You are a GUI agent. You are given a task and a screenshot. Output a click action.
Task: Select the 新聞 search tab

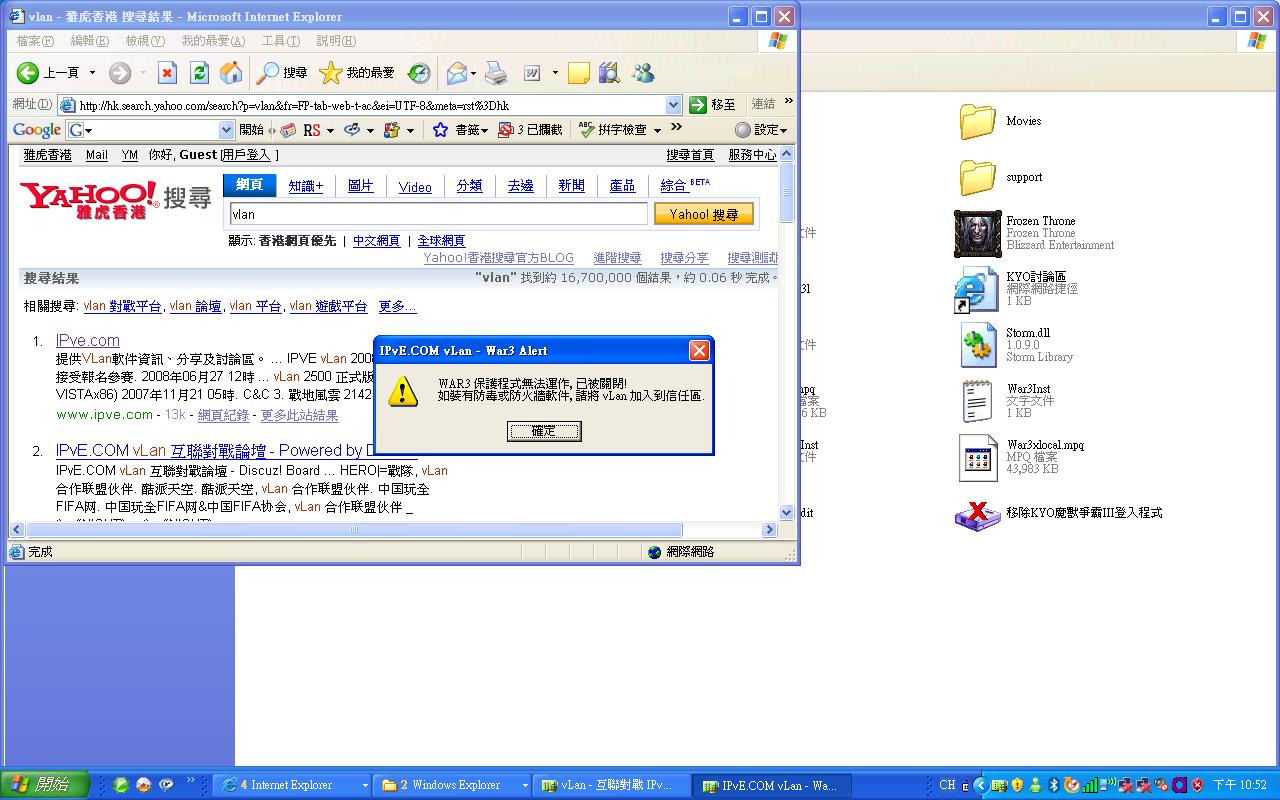572,186
